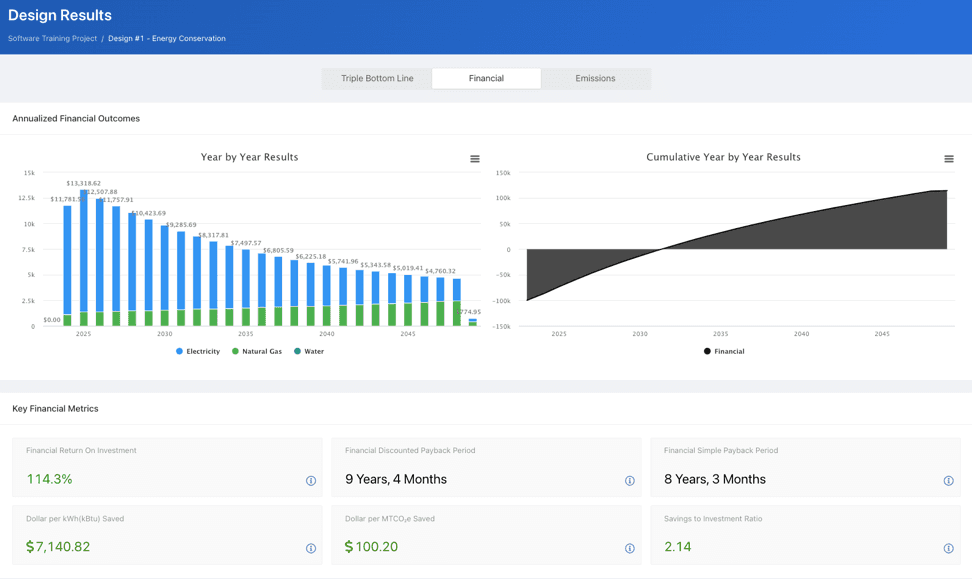Click the 114.3% return on investment value
Screen dimensions: 972x579
[x=49, y=480]
